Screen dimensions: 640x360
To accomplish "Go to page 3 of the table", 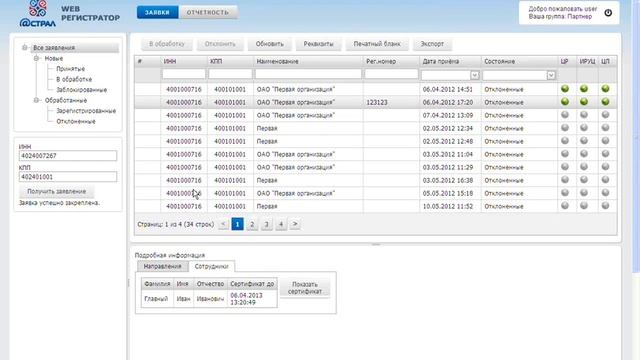I will pyautogui.click(x=267, y=224).
